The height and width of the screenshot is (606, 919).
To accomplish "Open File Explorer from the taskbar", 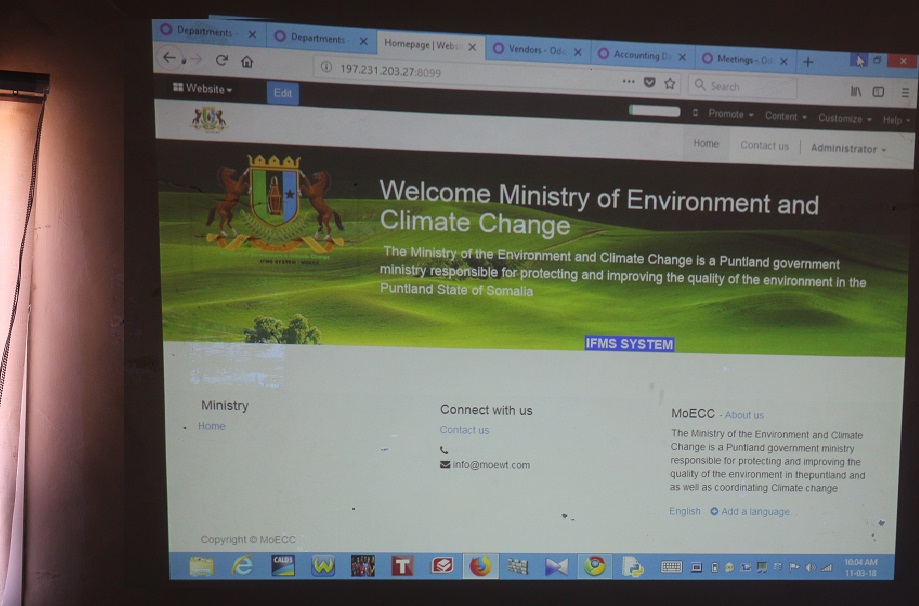I will tap(201, 566).
